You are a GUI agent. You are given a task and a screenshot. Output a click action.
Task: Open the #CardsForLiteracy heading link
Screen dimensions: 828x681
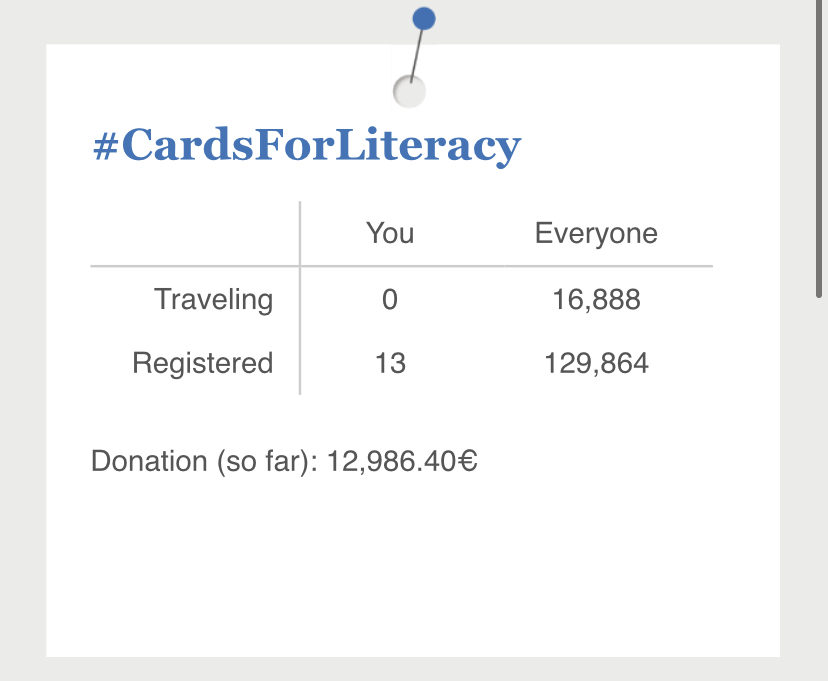pyautogui.click(x=307, y=146)
